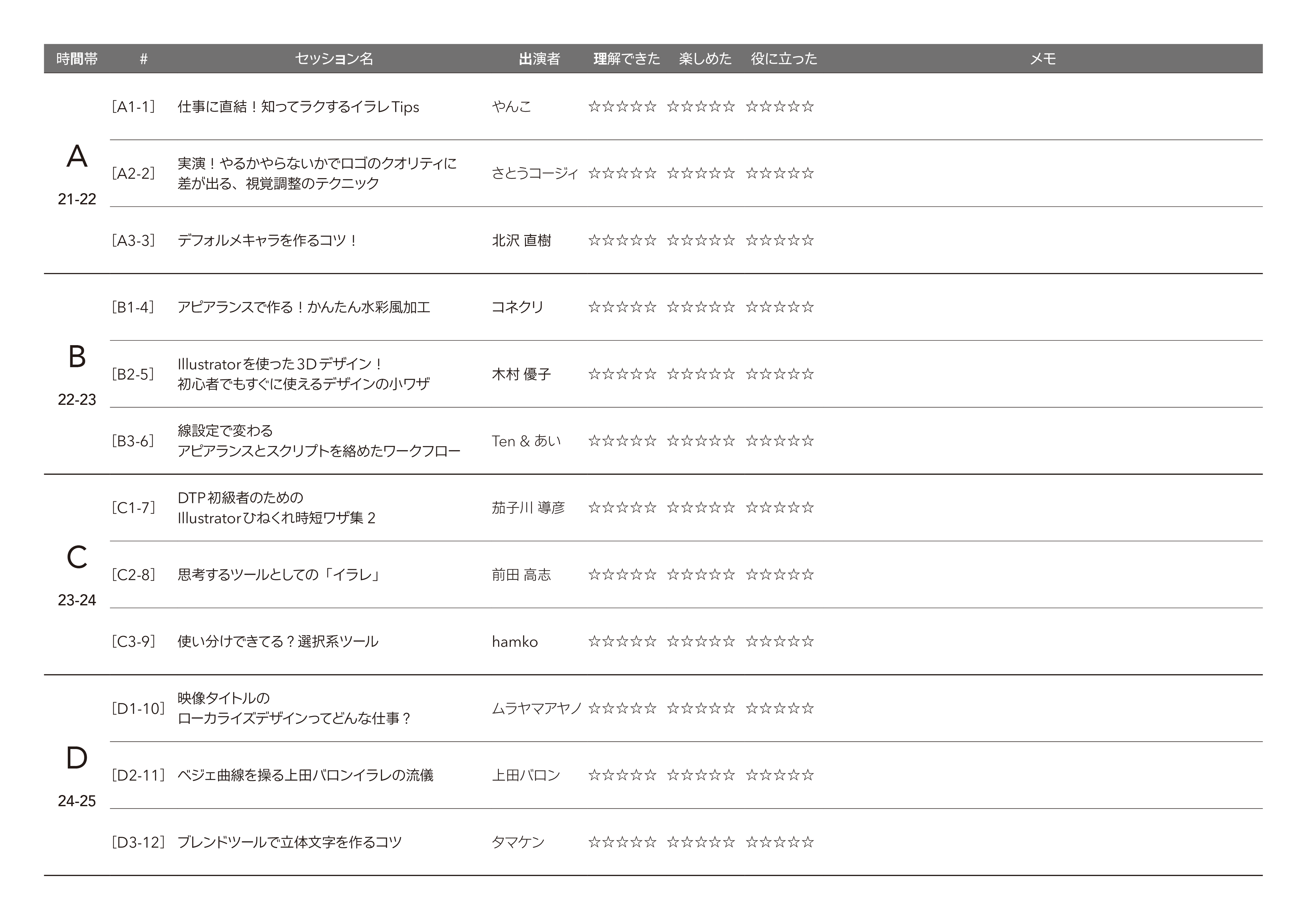Click the line 差が出る、視覚調整のテクニック

[278, 183]
